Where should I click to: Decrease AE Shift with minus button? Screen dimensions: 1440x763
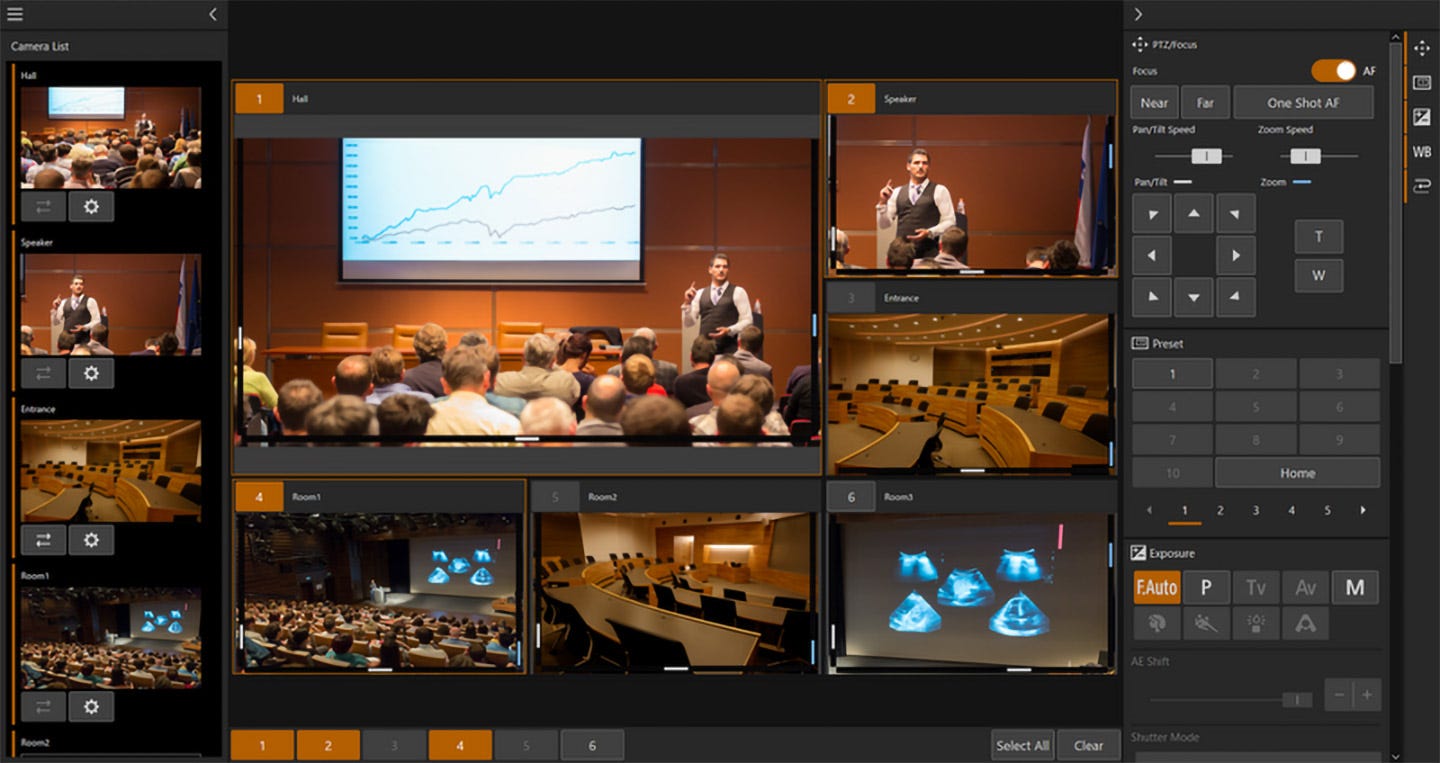click(x=1339, y=695)
